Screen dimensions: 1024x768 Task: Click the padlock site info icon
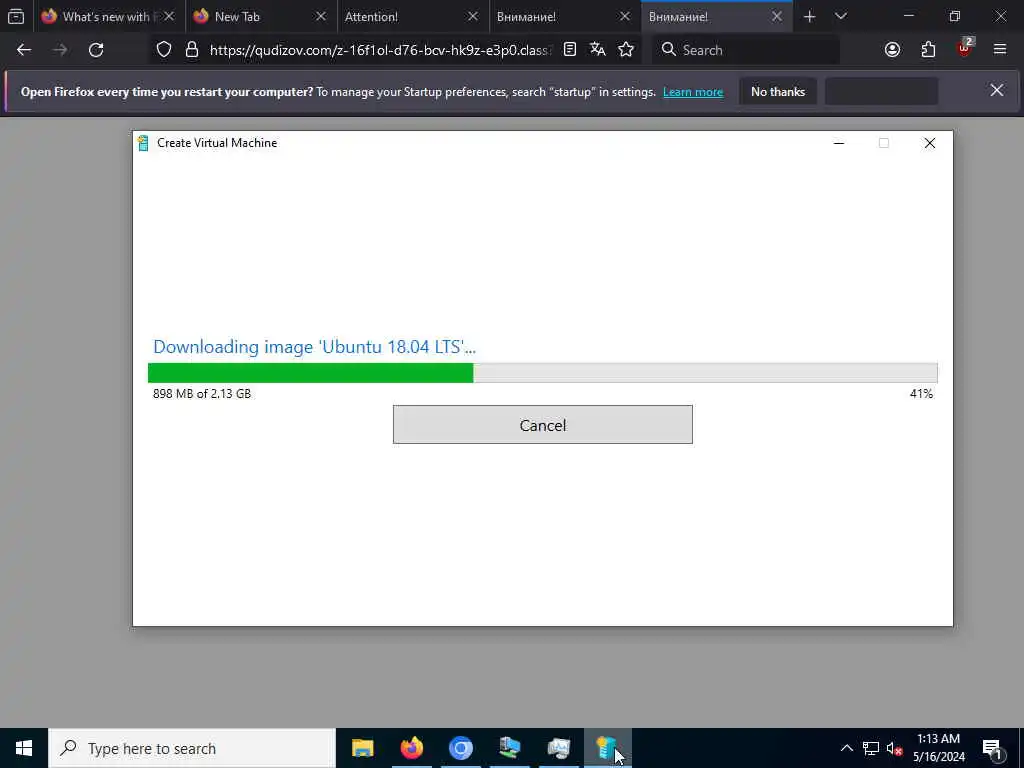click(191, 50)
